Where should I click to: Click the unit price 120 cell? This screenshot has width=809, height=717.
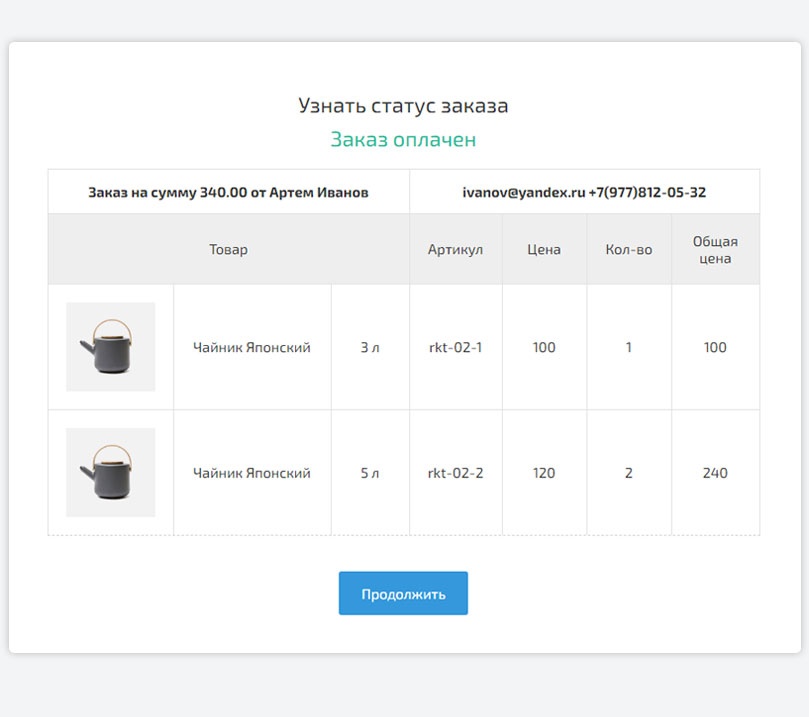544,473
